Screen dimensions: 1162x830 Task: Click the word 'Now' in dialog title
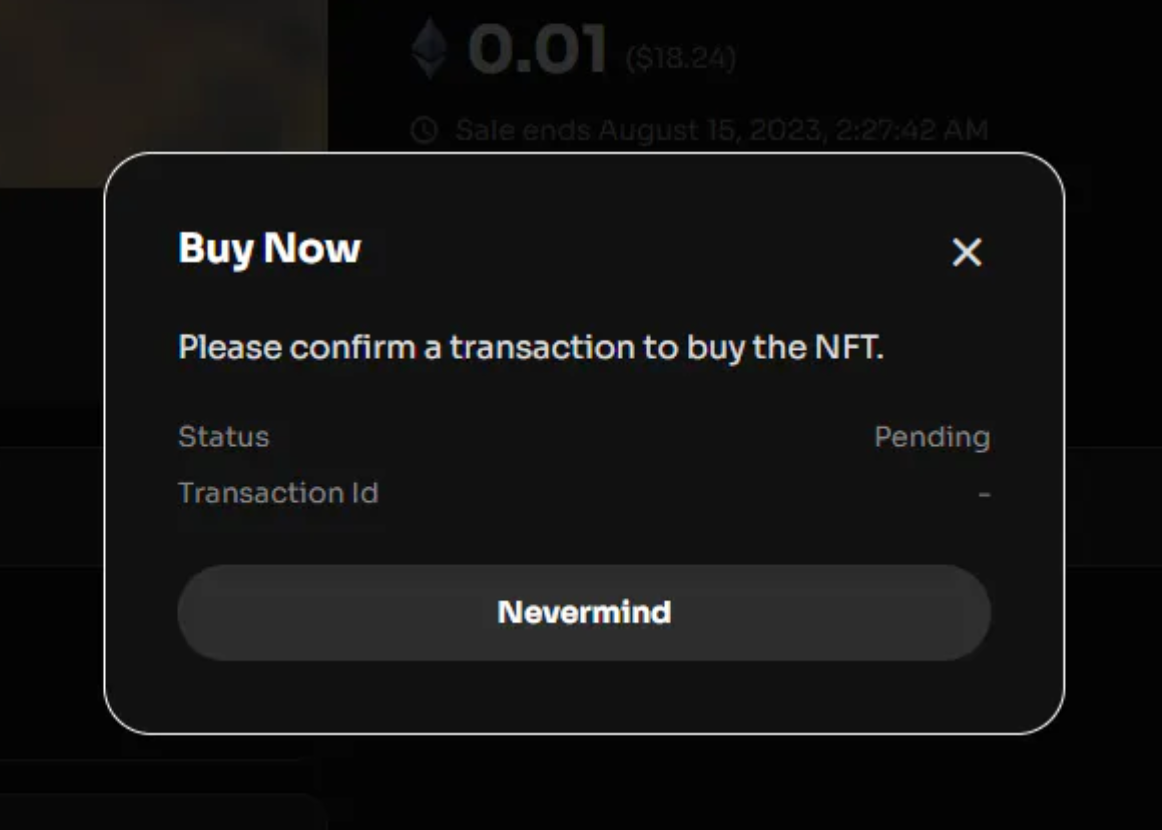coord(312,248)
